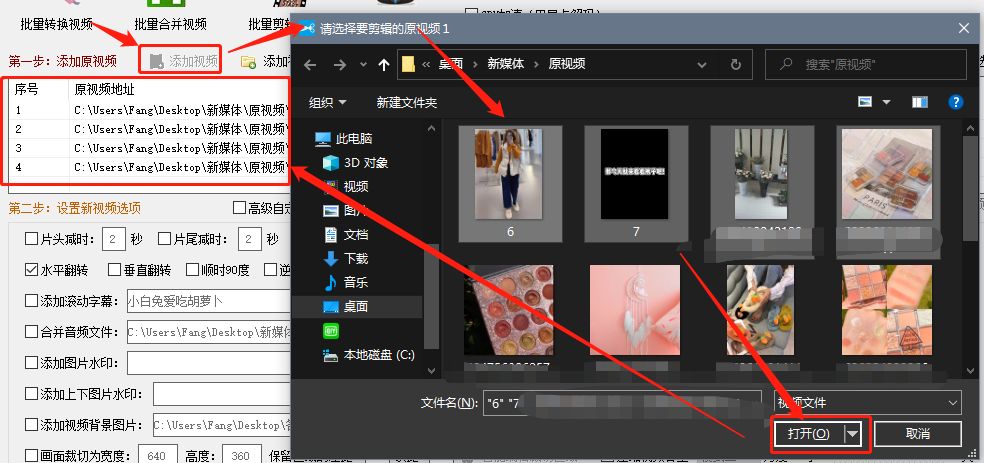Image resolution: width=984 pixels, height=463 pixels.
Task: Select the 图片 folder icon in sidebar
Action: (x=331, y=211)
